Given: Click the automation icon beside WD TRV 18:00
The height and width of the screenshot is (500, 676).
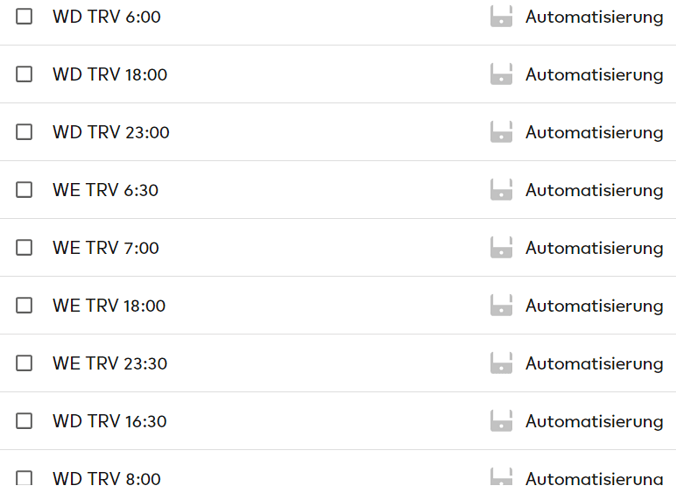Looking at the screenshot, I should click(501, 75).
